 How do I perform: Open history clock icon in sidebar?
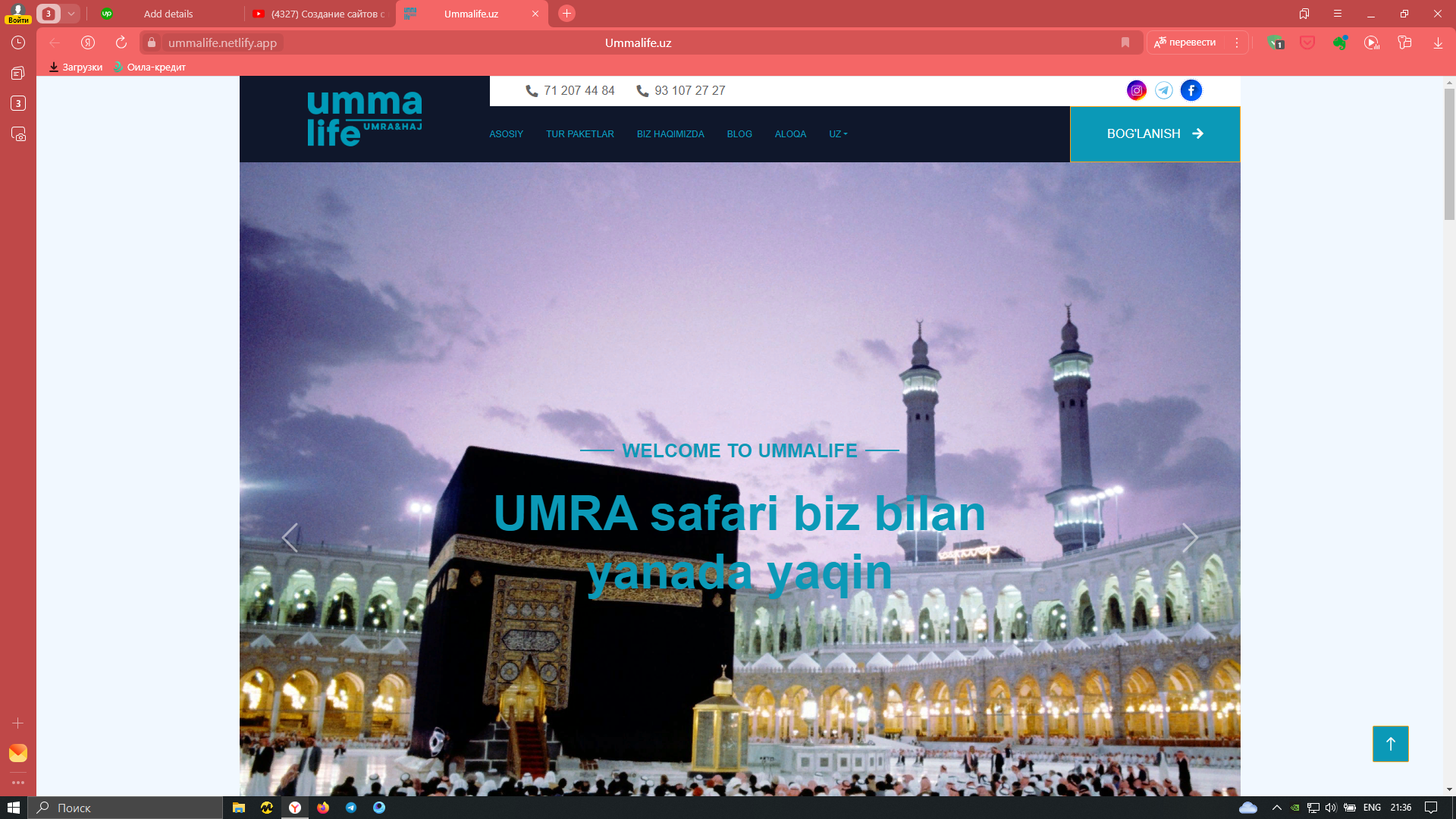point(18,42)
